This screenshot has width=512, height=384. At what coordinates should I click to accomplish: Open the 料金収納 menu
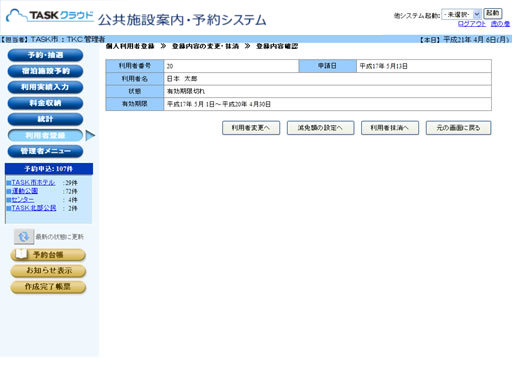[x=45, y=103]
